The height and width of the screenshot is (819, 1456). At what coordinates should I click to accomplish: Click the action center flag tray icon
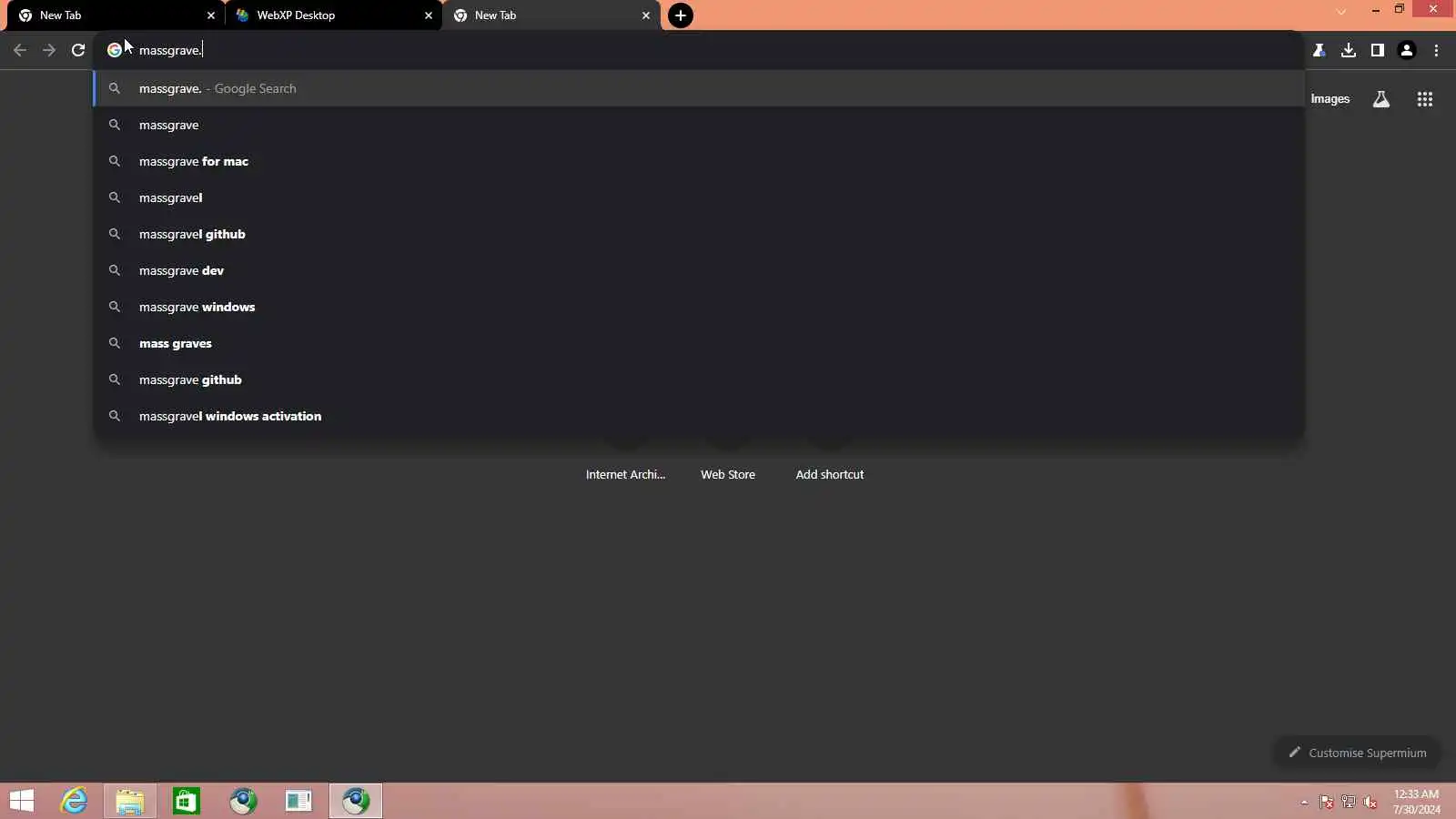pyautogui.click(x=1327, y=802)
